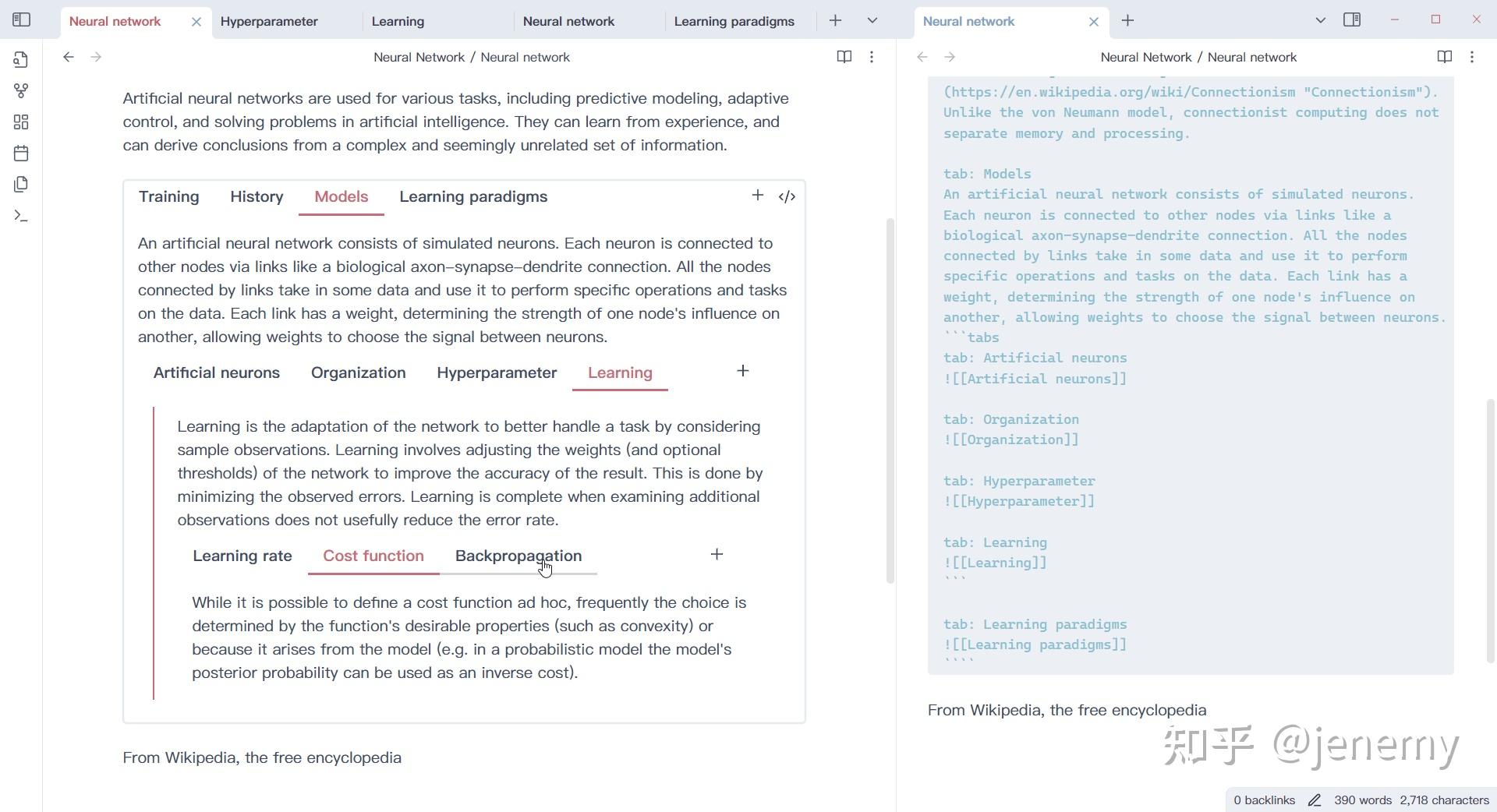
Task: Click the left pane vertical scrollbar
Action: tap(890, 401)
